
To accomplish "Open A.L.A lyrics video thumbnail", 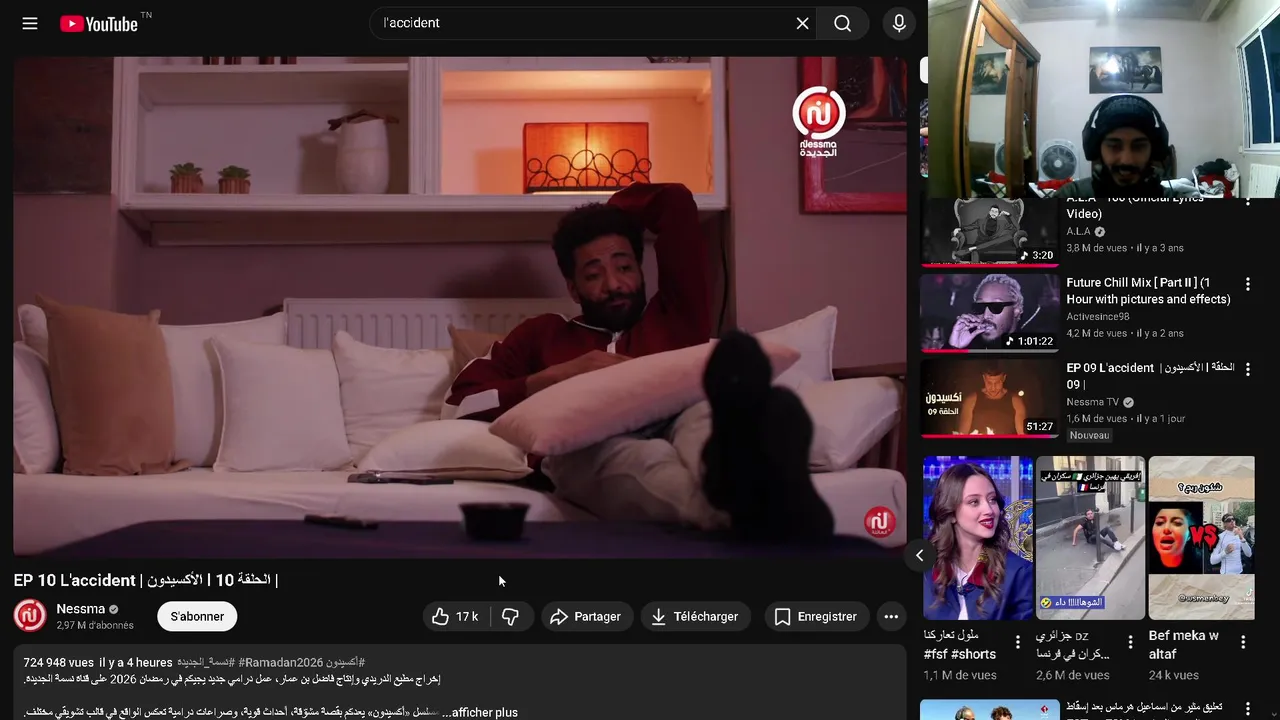I will pos(989,233).
